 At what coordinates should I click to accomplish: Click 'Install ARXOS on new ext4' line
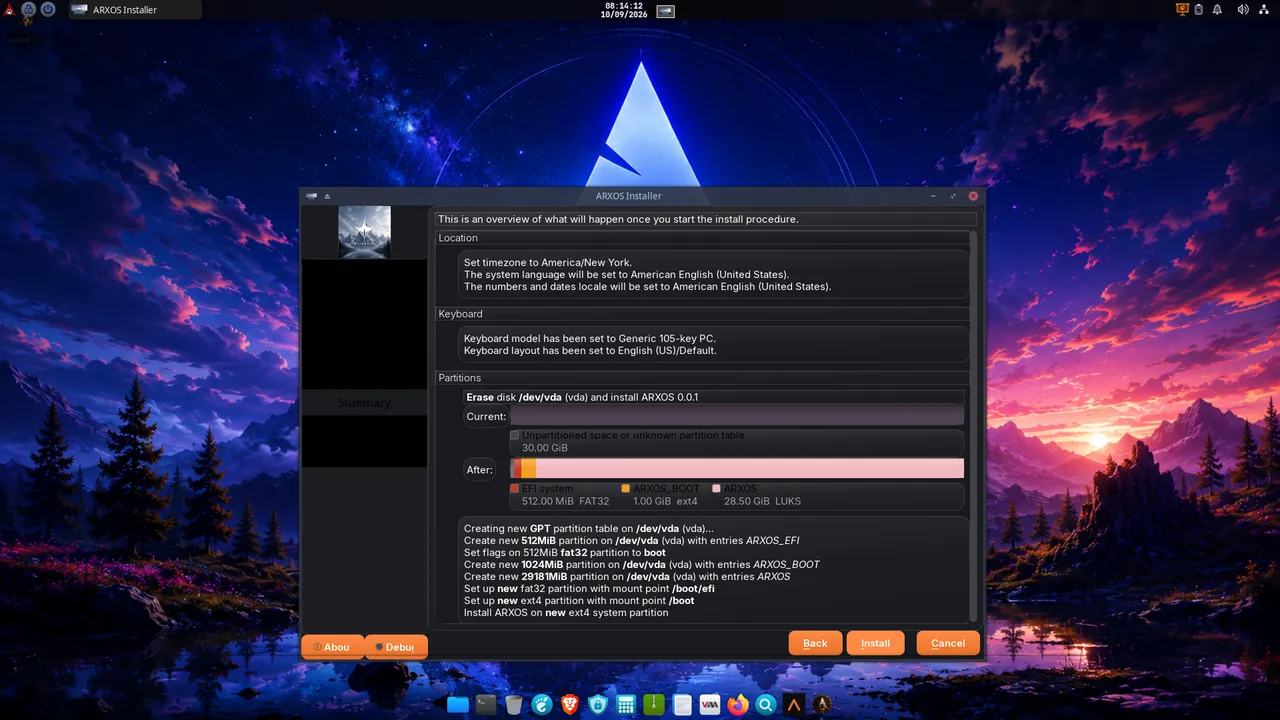point(566,612)
